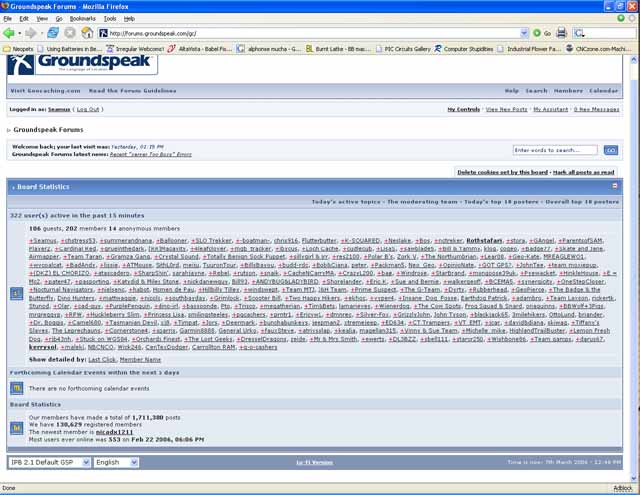Open the File menu
The width and height of the screenshot is (640, 495).
(7, 19)
